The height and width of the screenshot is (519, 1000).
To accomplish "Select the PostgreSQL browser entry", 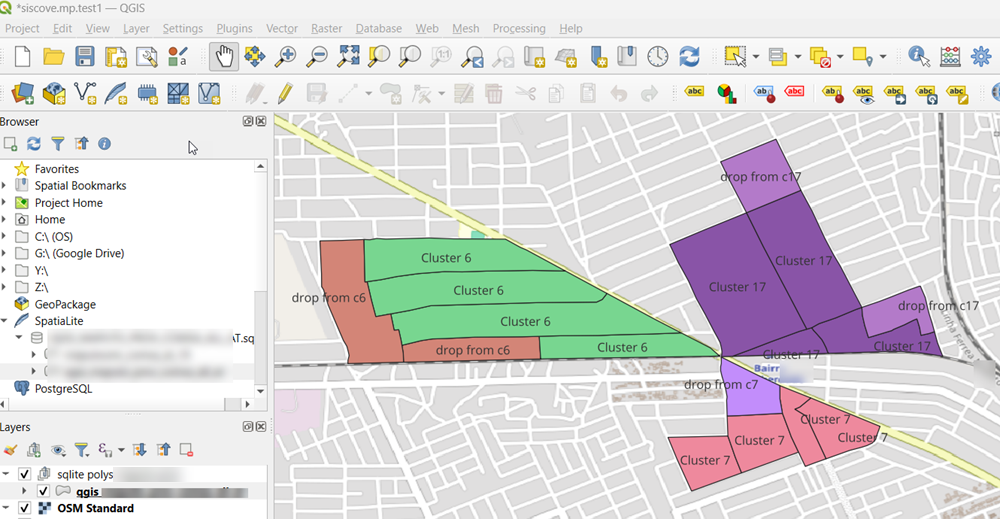I will [x=63, y=389].
